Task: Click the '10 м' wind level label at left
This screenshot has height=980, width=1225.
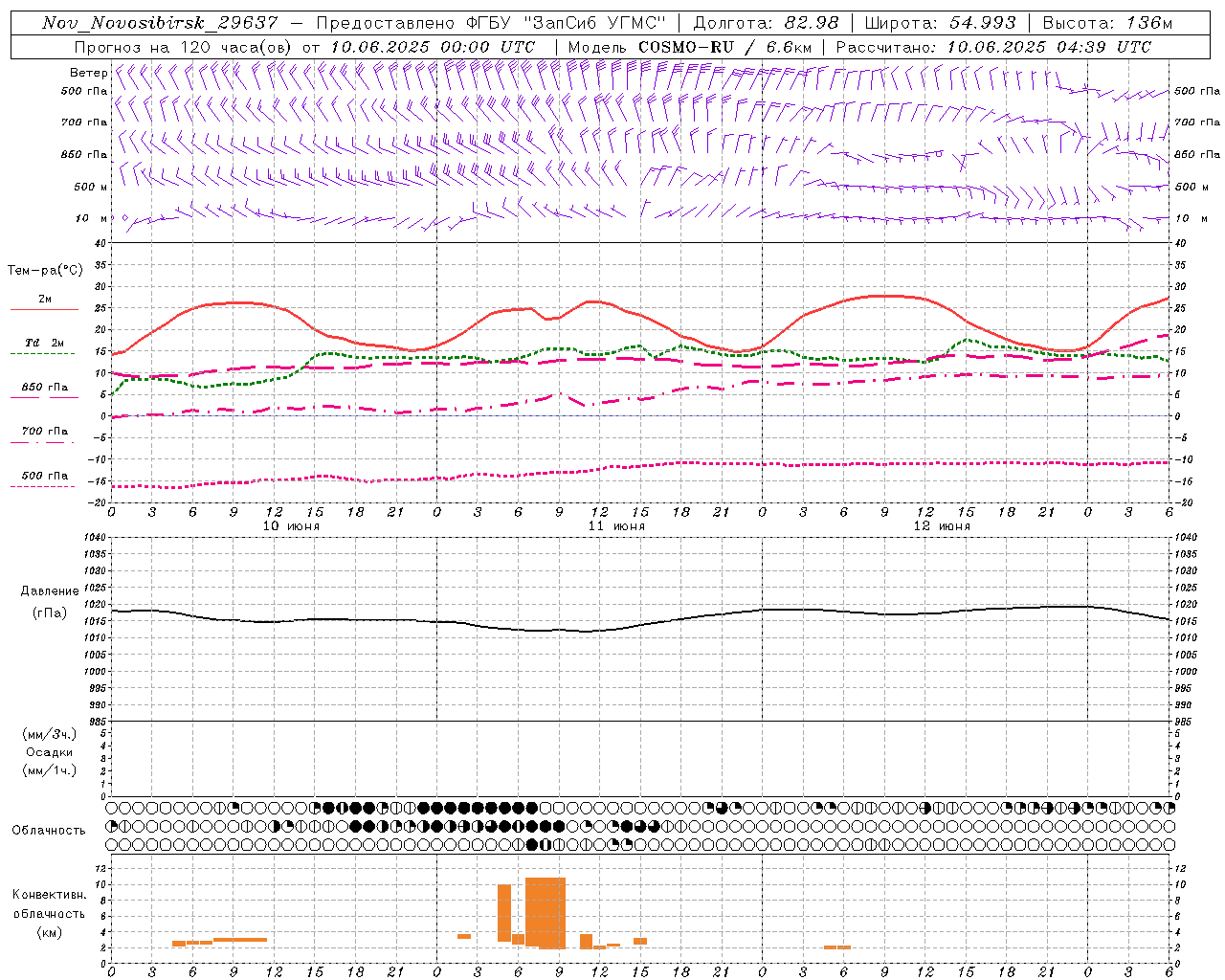Action: (x=92, y=218)
